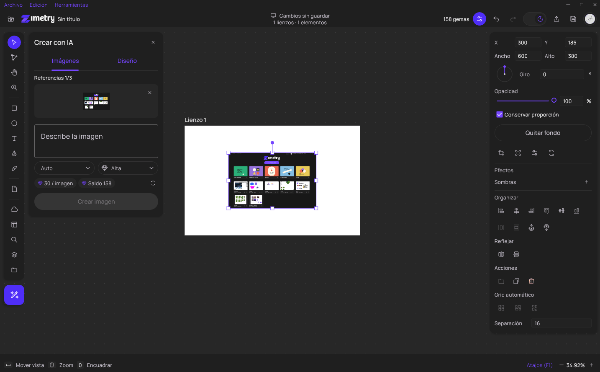The height and width of the screenshot is (372, 600).
Task: Toggle the Conservar proporción checkbox
Action: coord(499,114)
